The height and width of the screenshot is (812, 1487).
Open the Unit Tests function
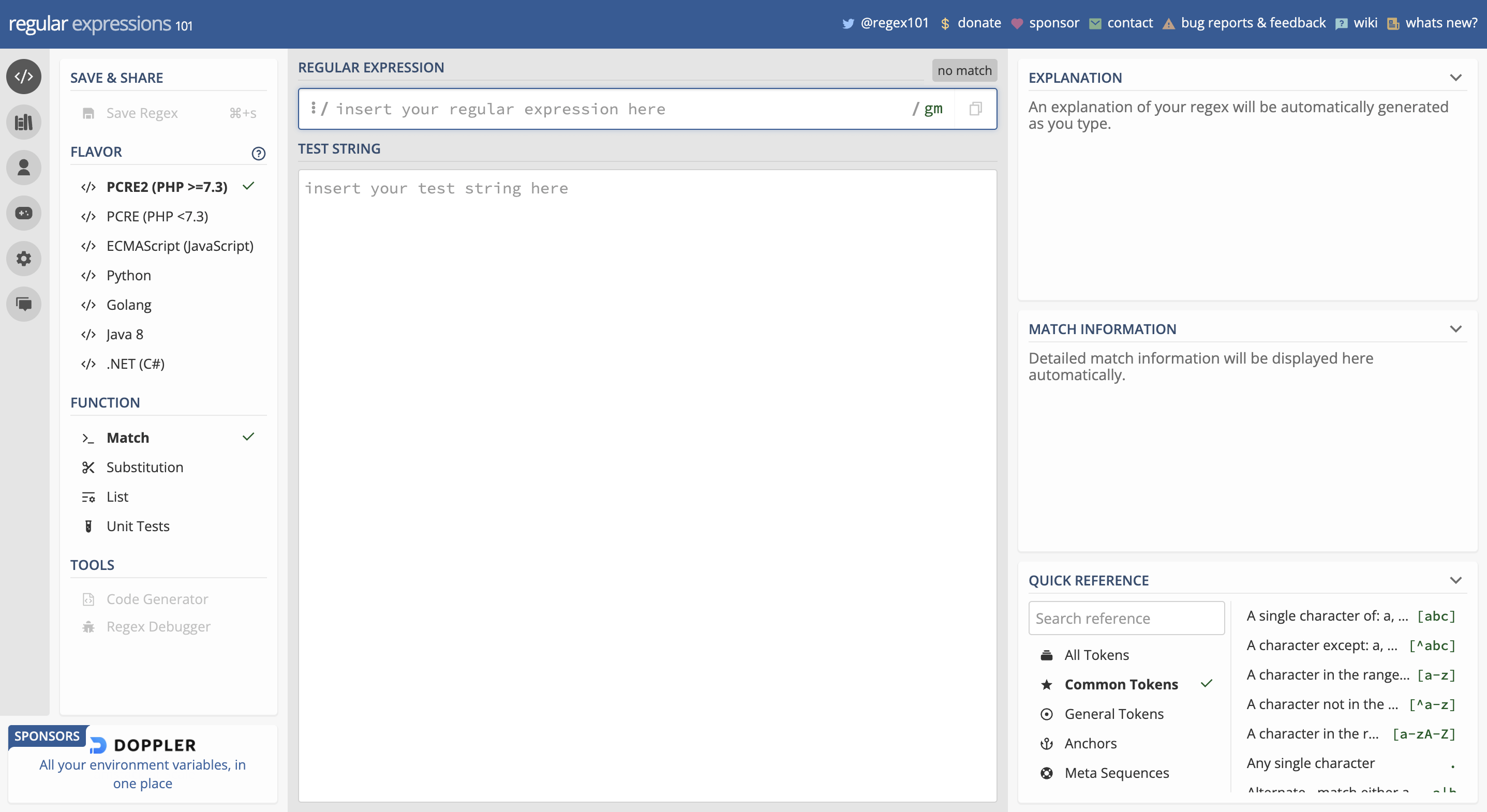138,526
